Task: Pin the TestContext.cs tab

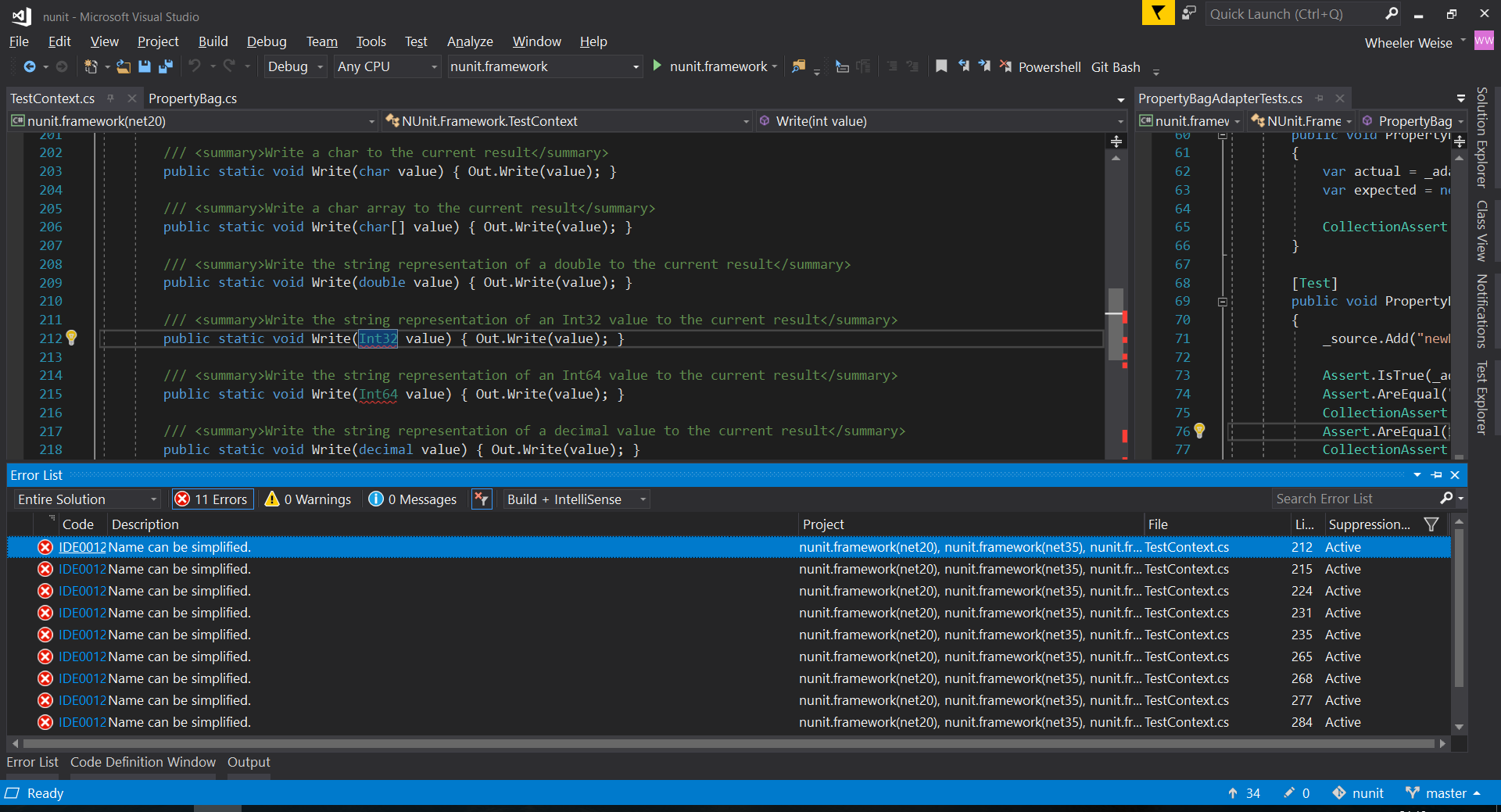Action: [x=111, y=98]
